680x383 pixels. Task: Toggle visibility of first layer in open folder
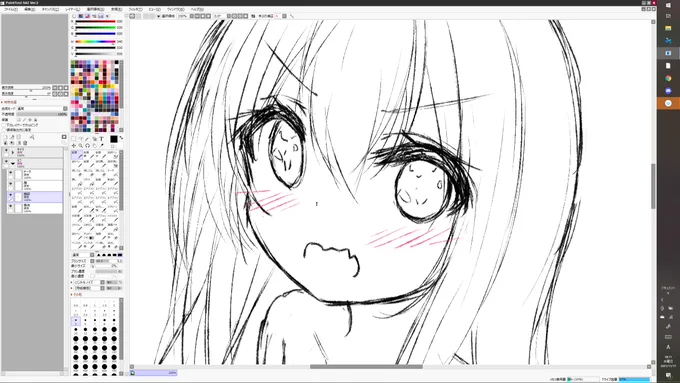pos(10,174)
